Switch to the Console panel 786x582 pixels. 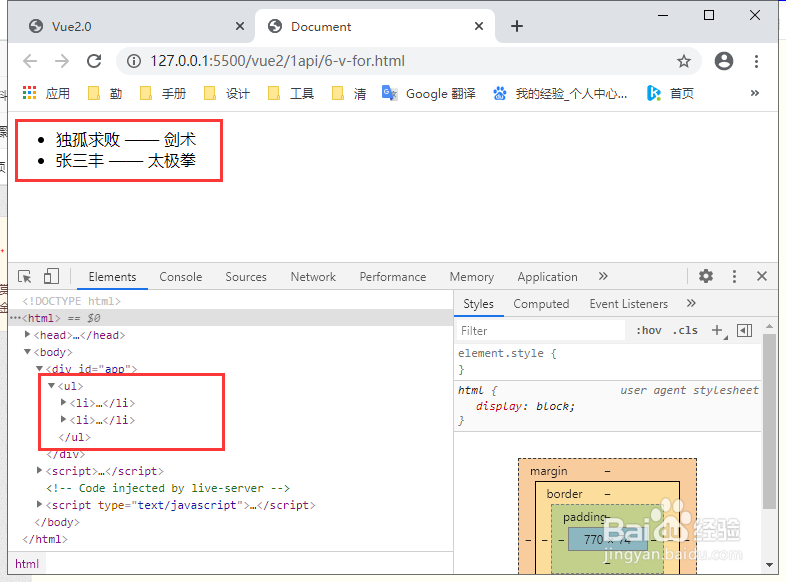(180, 277)
